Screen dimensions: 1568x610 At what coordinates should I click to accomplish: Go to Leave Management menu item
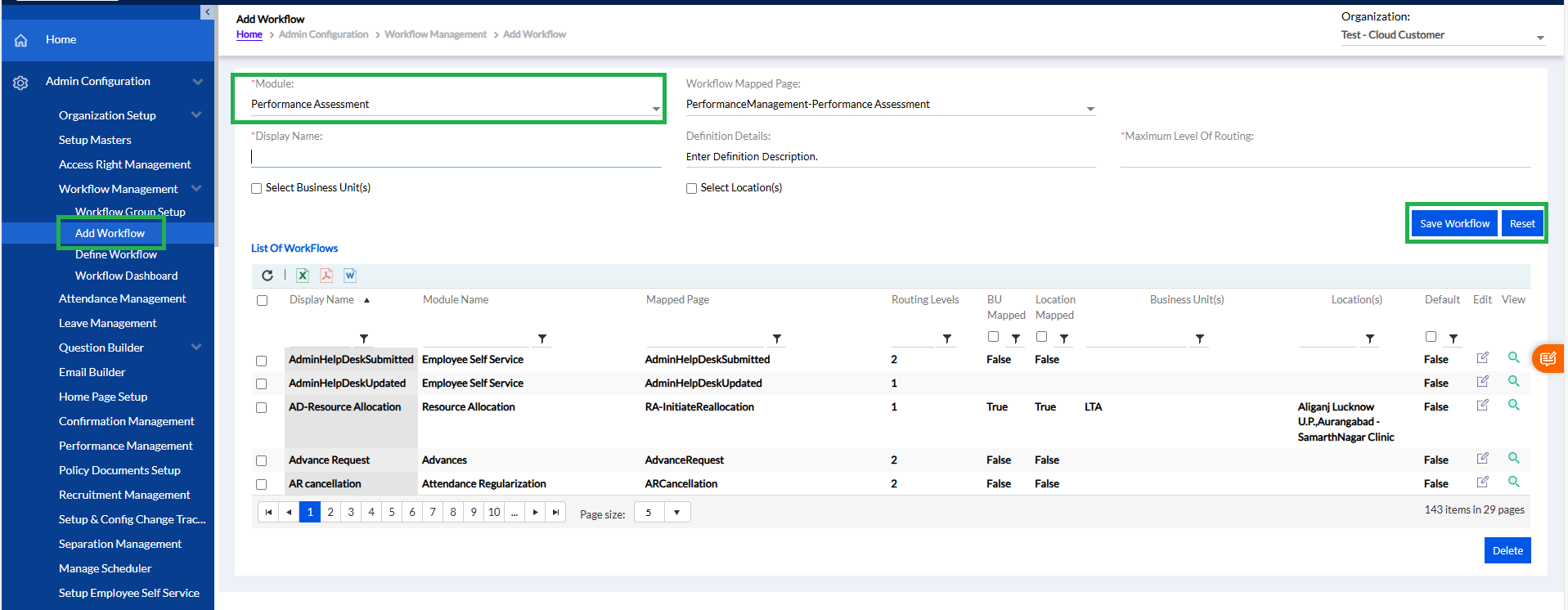[107, 323]
